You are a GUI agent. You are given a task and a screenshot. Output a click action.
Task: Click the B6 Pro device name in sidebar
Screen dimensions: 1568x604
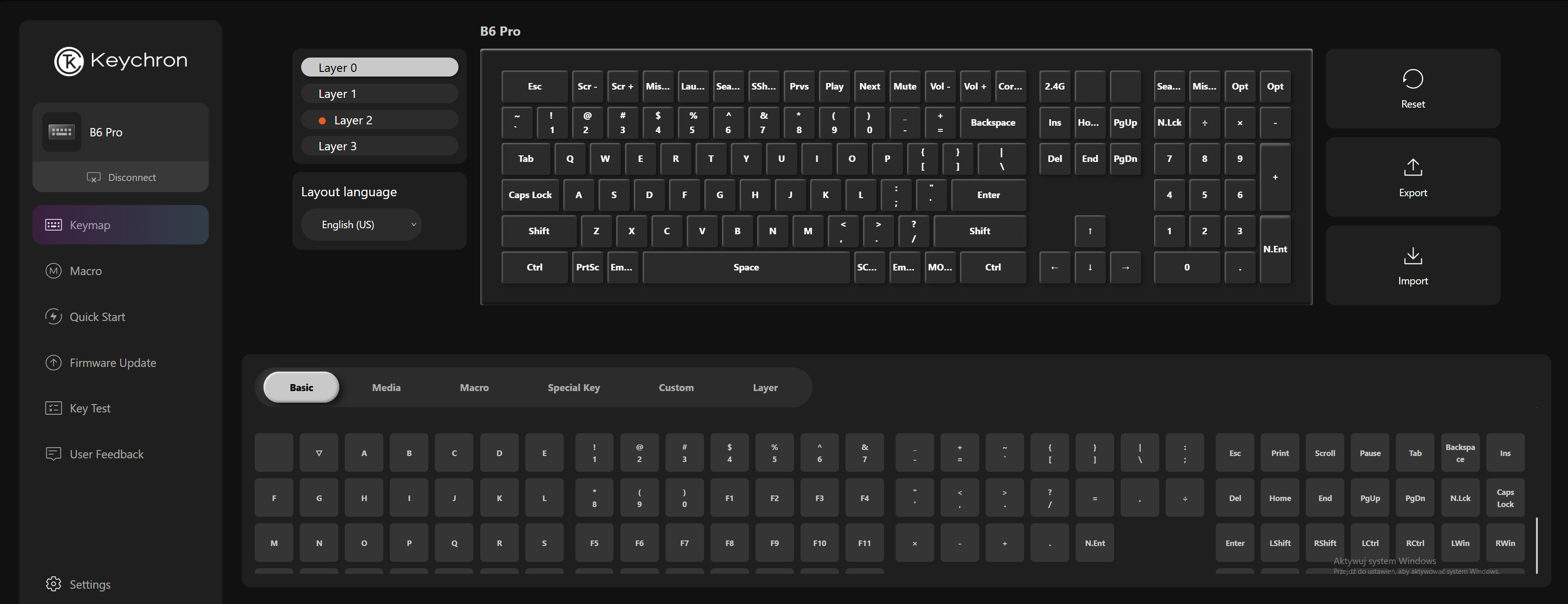click(x=106, y=132)
